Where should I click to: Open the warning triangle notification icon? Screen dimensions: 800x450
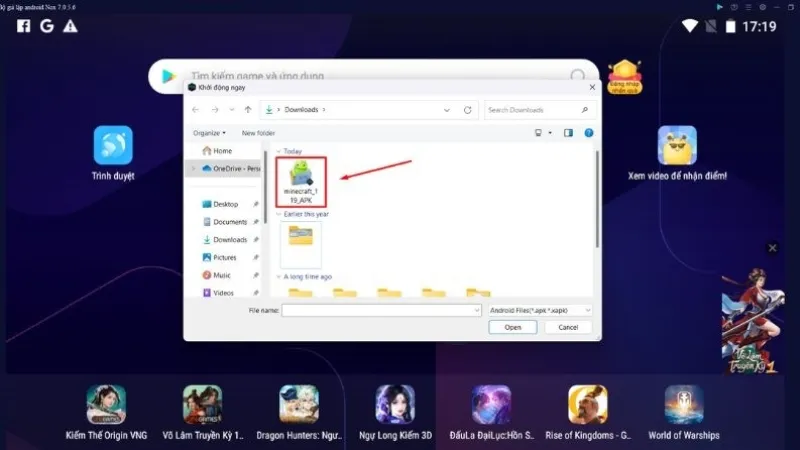click(x=70, y=26)
